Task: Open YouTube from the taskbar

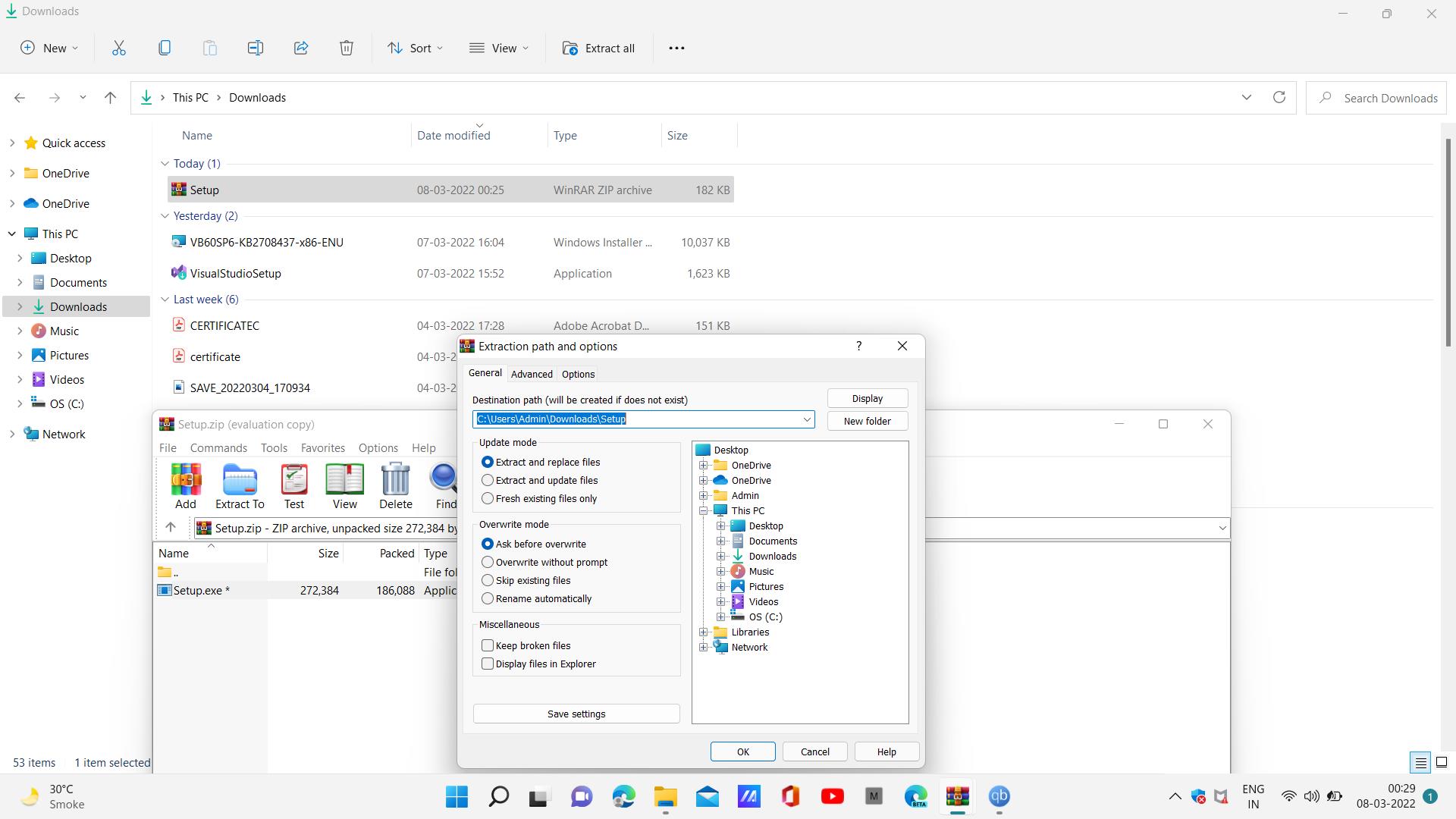Action: (832, 796)
